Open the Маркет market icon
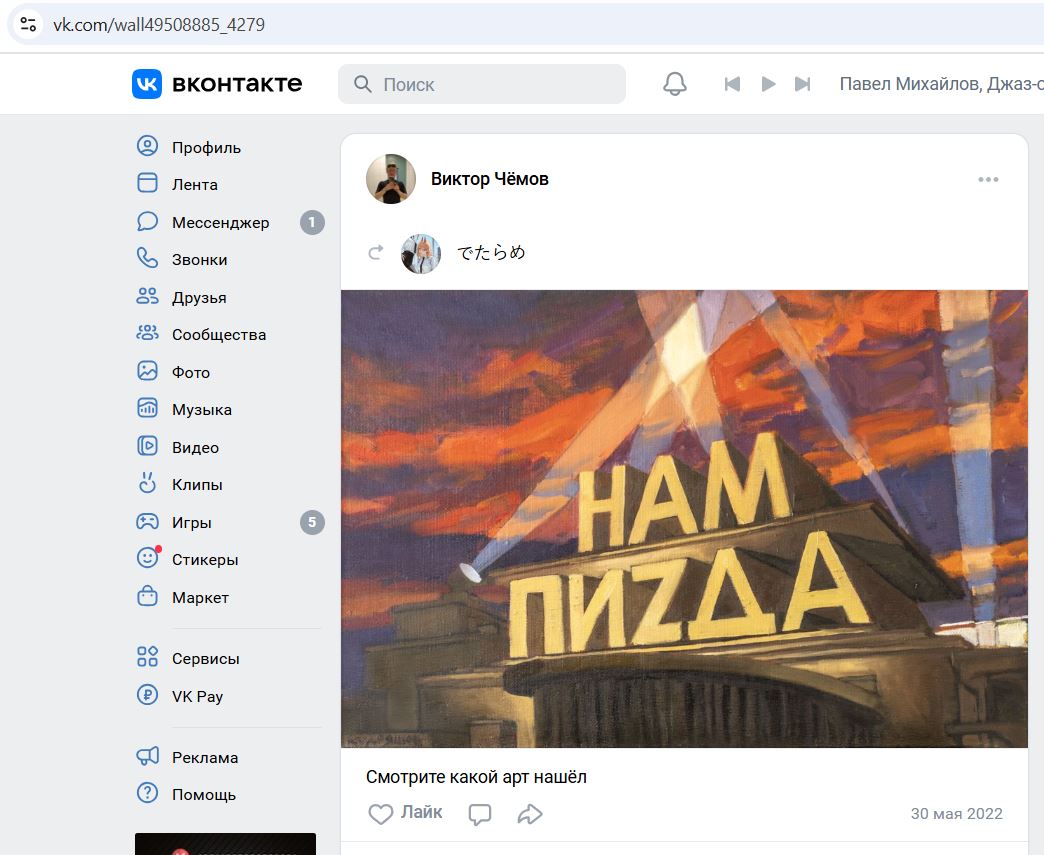The height and width of the screenshot is (855, 1044). (147, 596)
